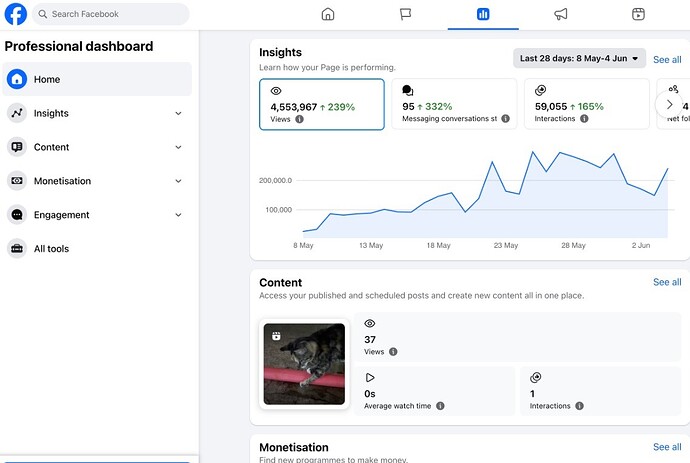Open the Last 28 days date range dropdown
Viewport: 690px width, 463px height.
579,59
